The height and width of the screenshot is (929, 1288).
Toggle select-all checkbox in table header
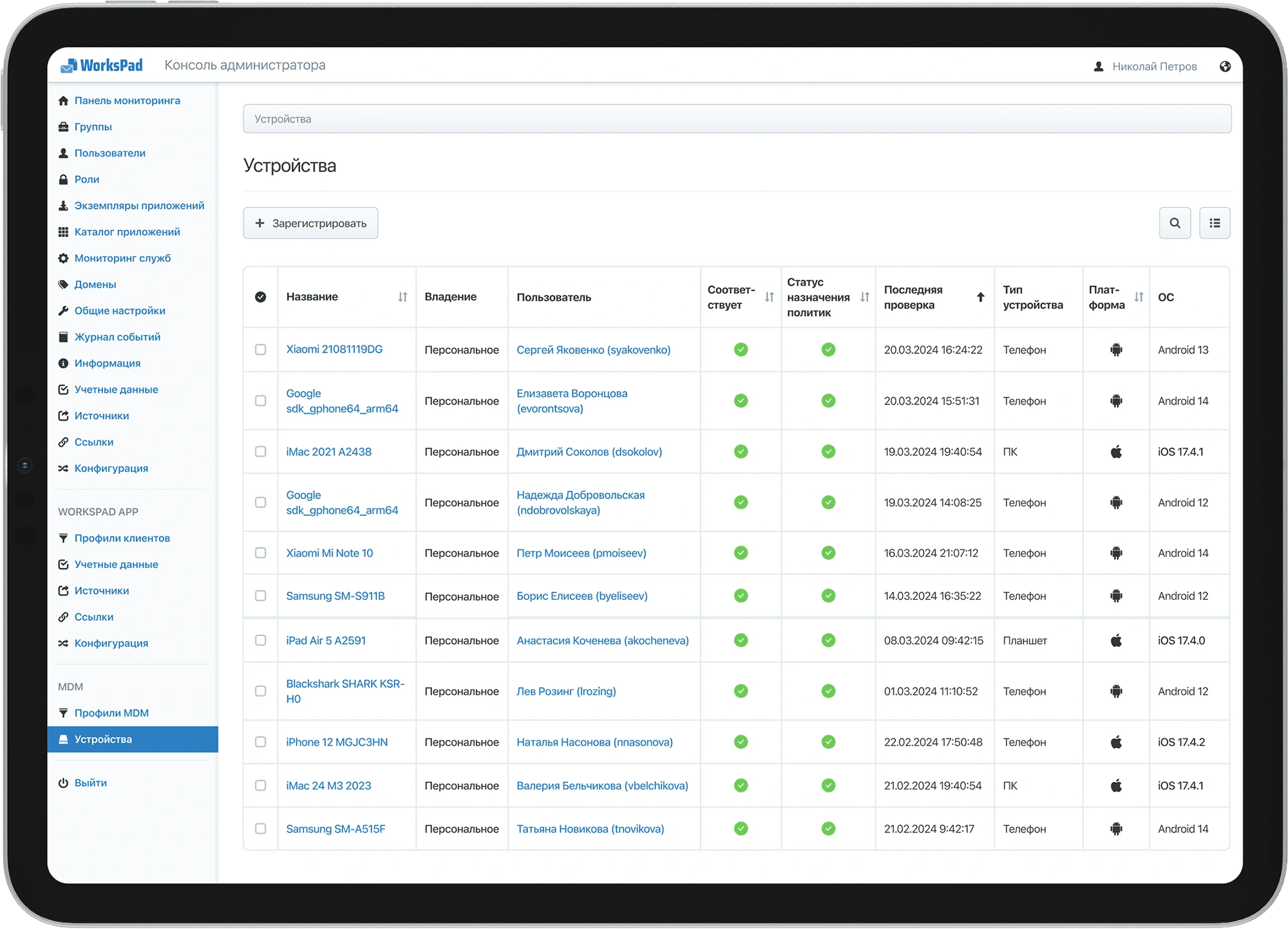pos(260,297)
